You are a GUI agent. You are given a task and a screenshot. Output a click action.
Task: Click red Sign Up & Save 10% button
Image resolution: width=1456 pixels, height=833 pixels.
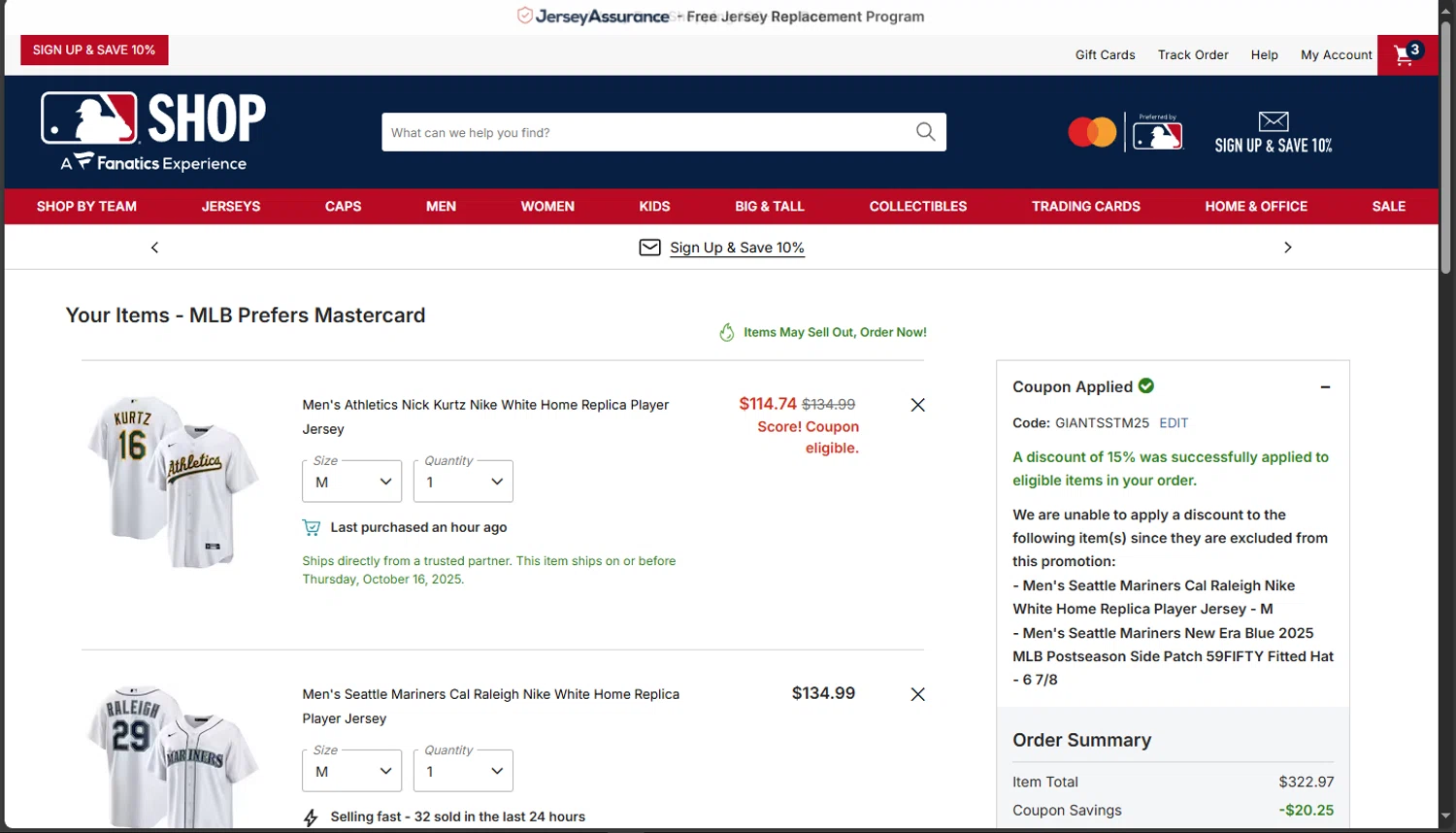click(94, 50)
